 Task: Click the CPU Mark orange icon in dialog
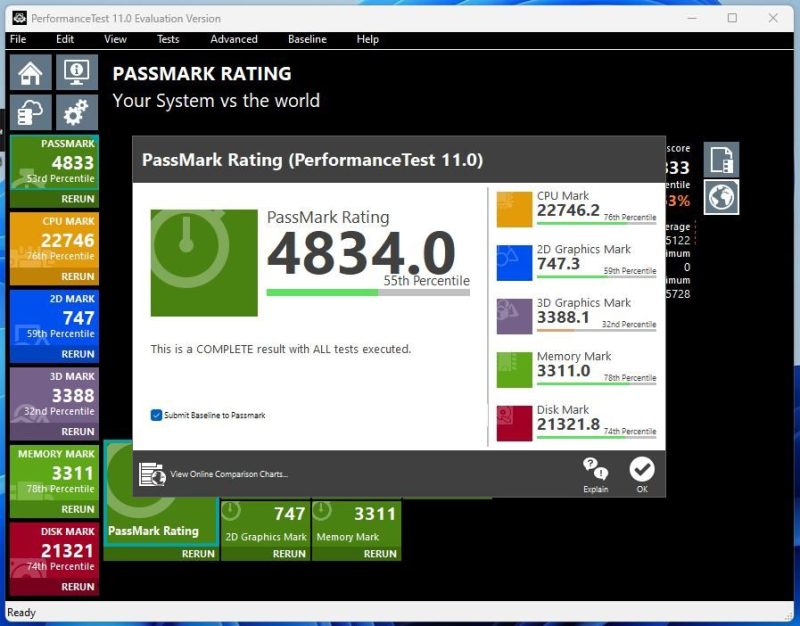[x=514, y=209]
